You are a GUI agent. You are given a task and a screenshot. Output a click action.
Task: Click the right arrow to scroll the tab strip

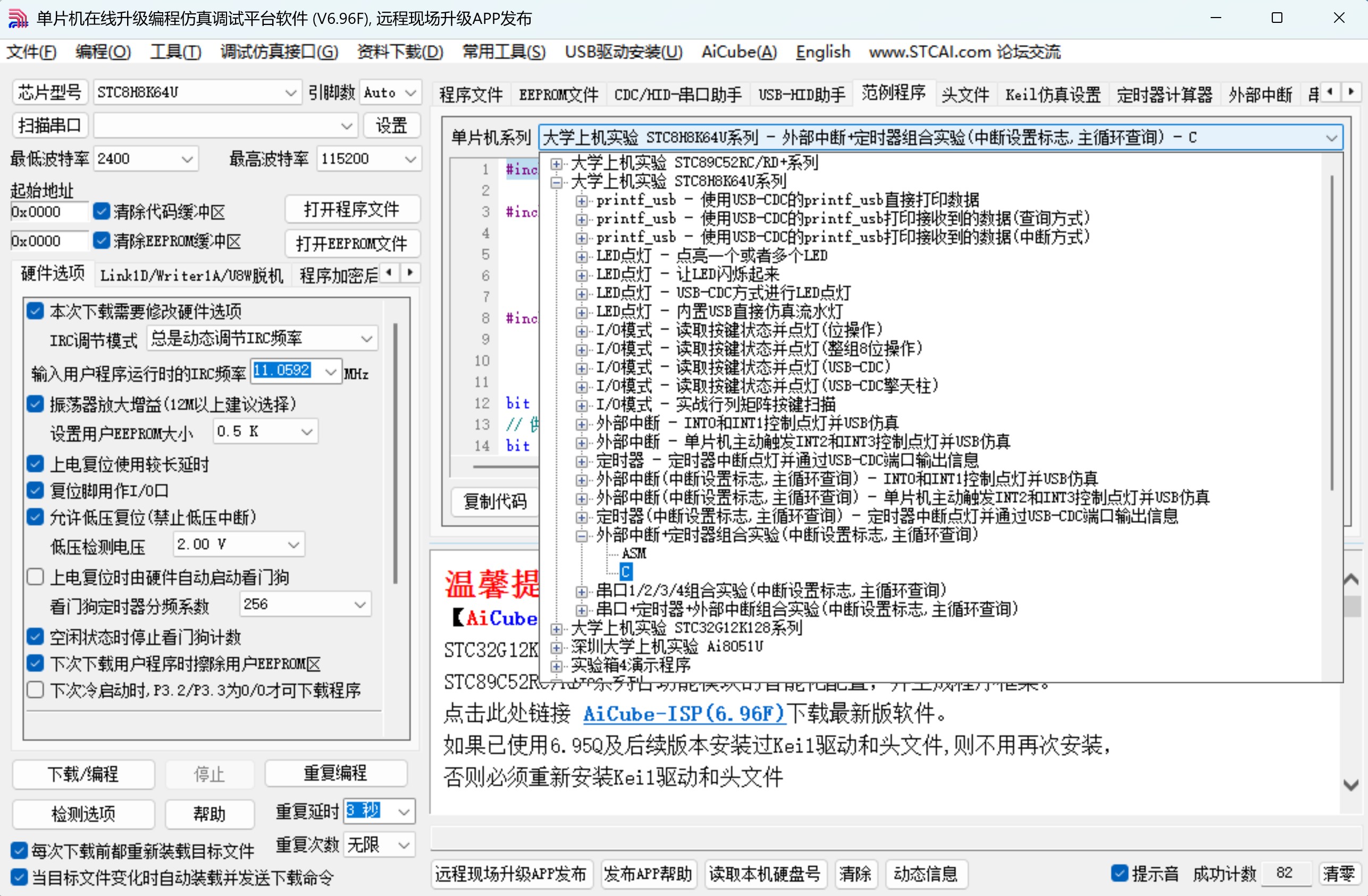pos(1352,92)
